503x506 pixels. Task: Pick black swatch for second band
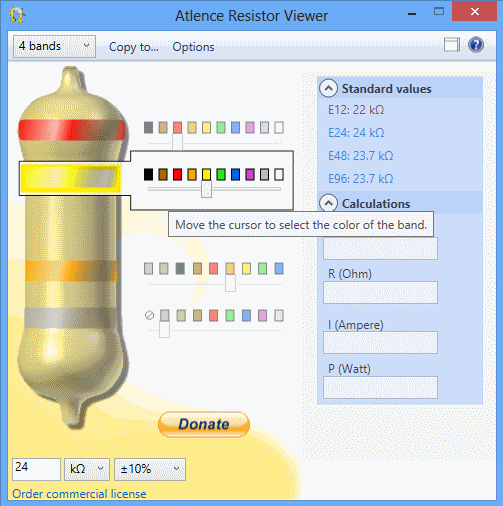pyautogui.click(x=148, y=174)
